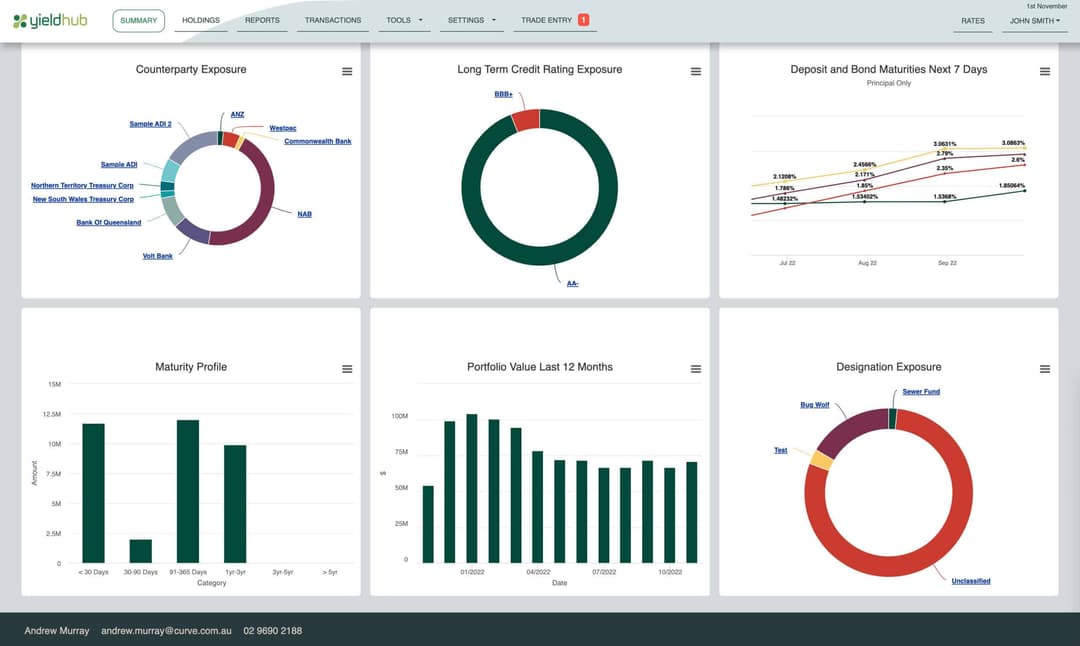Click the 91-365 Days maturity bar
The image size is (1080, 646).
click(x=188, y=490)
